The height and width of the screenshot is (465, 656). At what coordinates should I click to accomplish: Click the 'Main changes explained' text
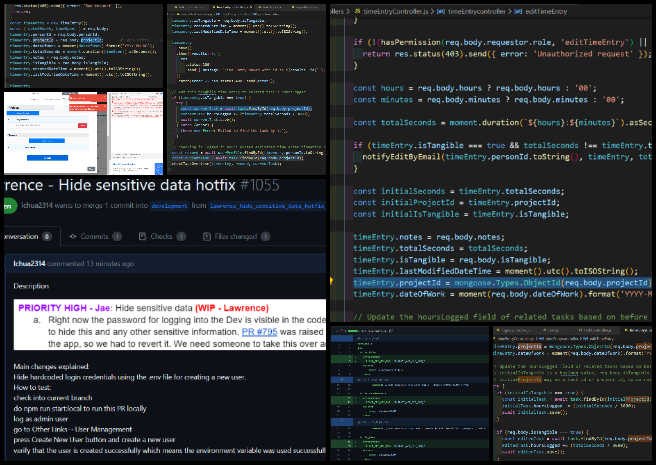[51, 367]
